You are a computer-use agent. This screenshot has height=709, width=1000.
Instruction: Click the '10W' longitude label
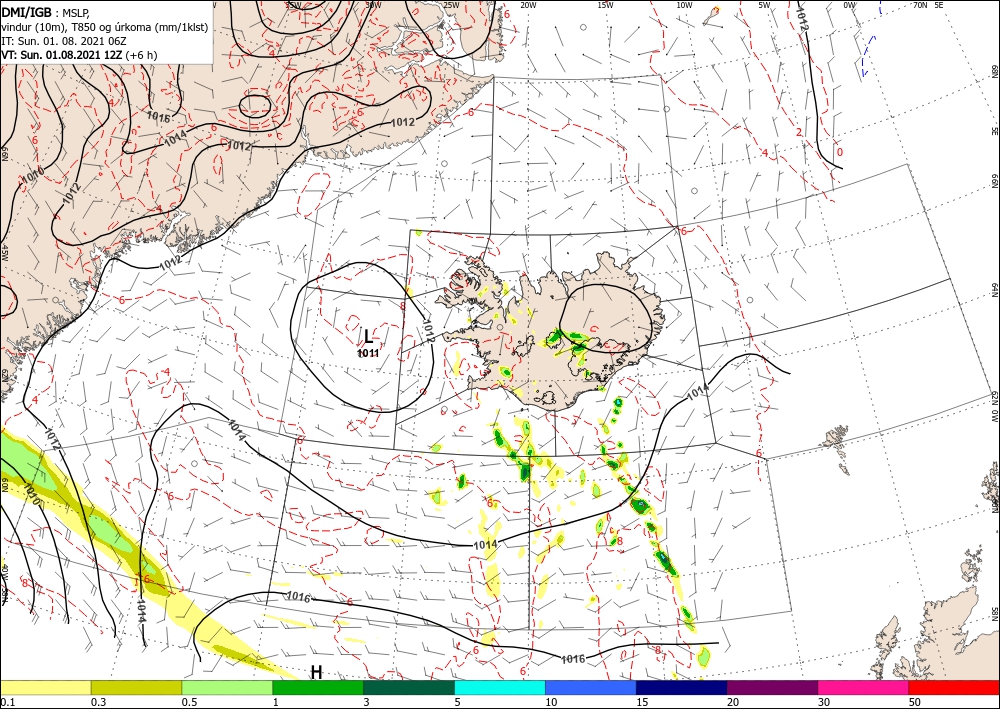(684, 5)
